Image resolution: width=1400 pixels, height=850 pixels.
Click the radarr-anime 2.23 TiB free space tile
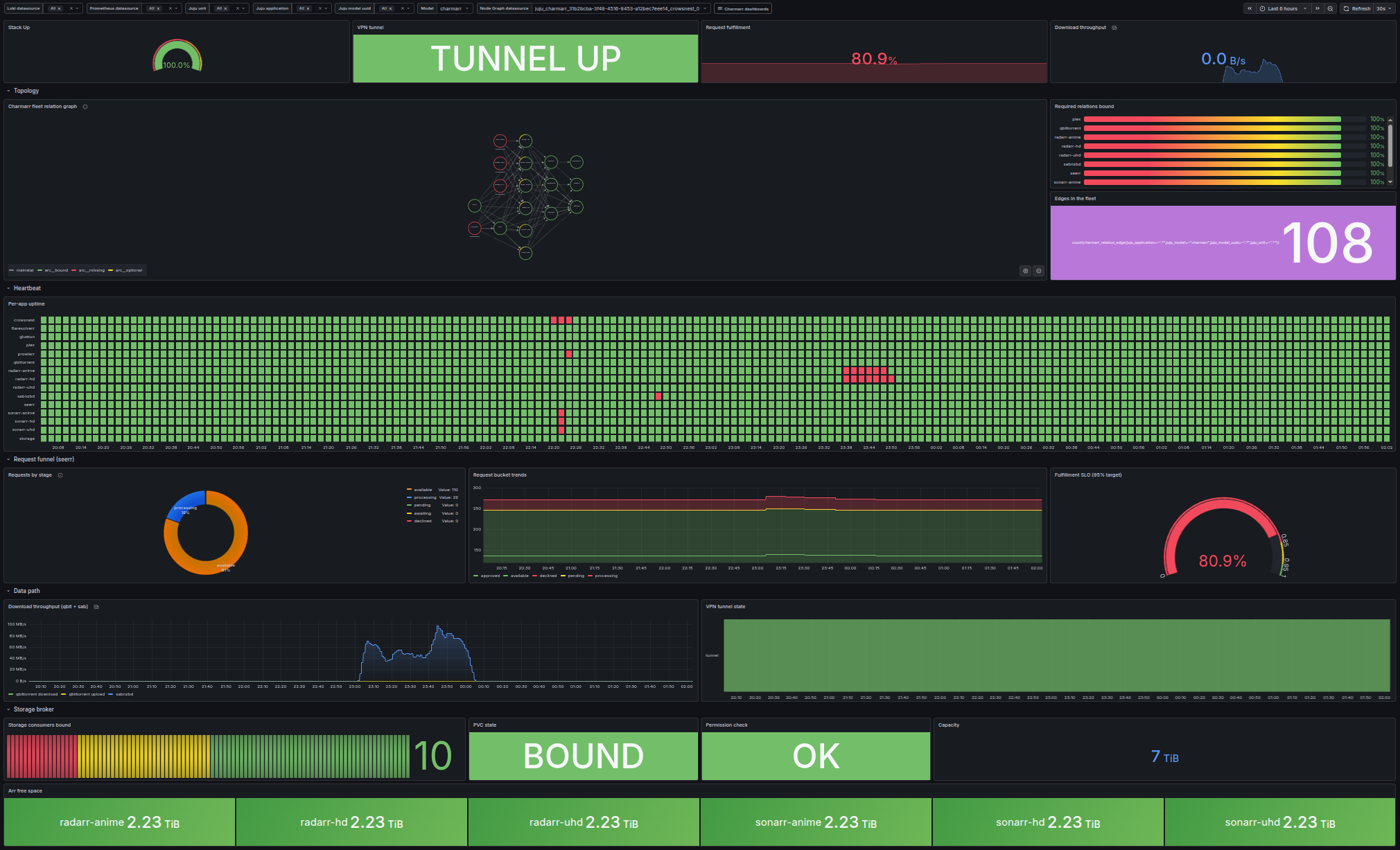point(119,822)
